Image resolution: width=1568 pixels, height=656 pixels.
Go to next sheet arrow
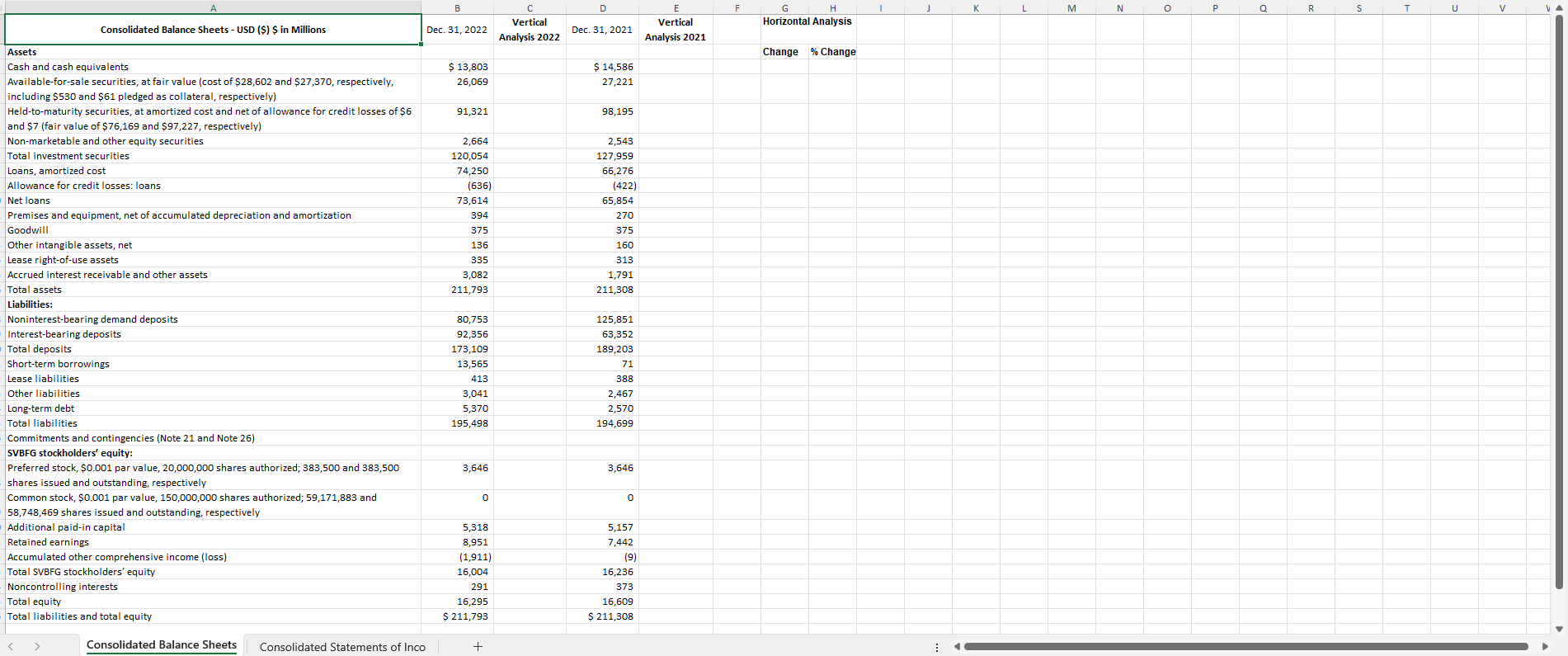click(37, 647)
